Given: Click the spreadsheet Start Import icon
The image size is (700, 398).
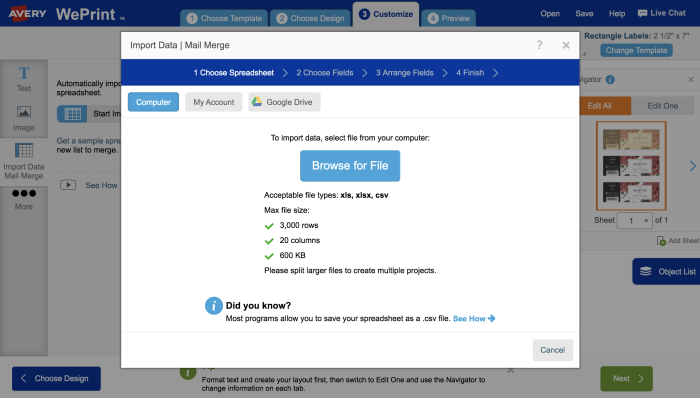Looking at the screenshot, I should tap(72, 114).
